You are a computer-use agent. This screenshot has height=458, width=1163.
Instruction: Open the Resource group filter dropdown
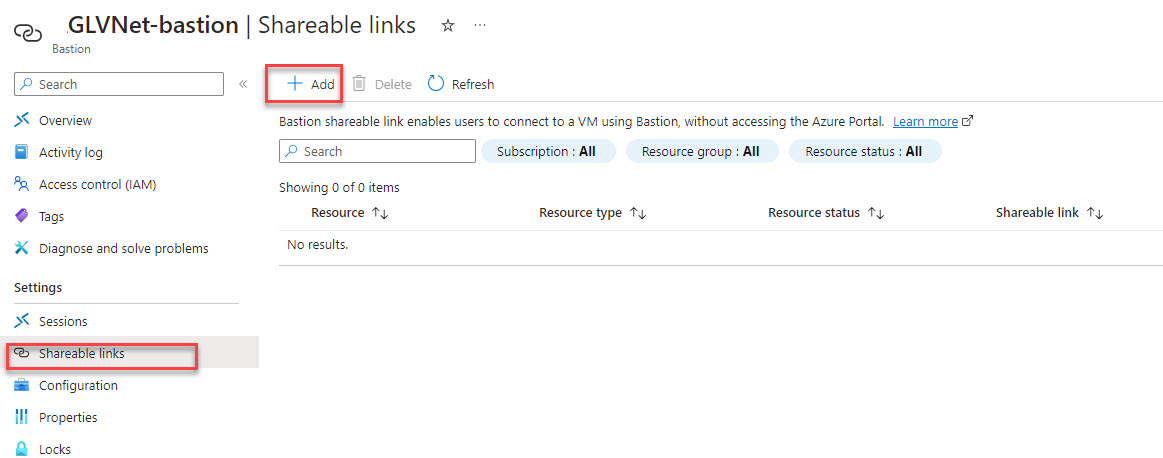pos(701,151)
